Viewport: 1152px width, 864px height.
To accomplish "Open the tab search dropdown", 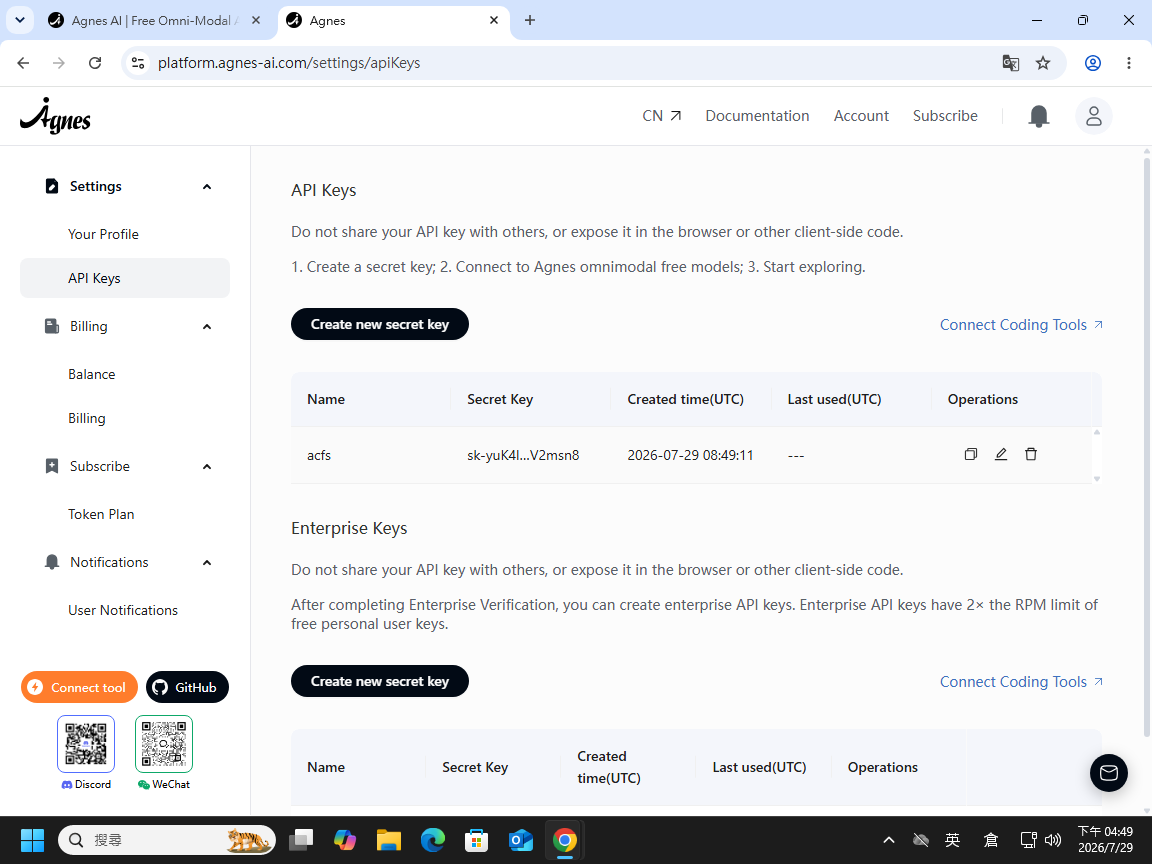I will click(x=20, y=21).
